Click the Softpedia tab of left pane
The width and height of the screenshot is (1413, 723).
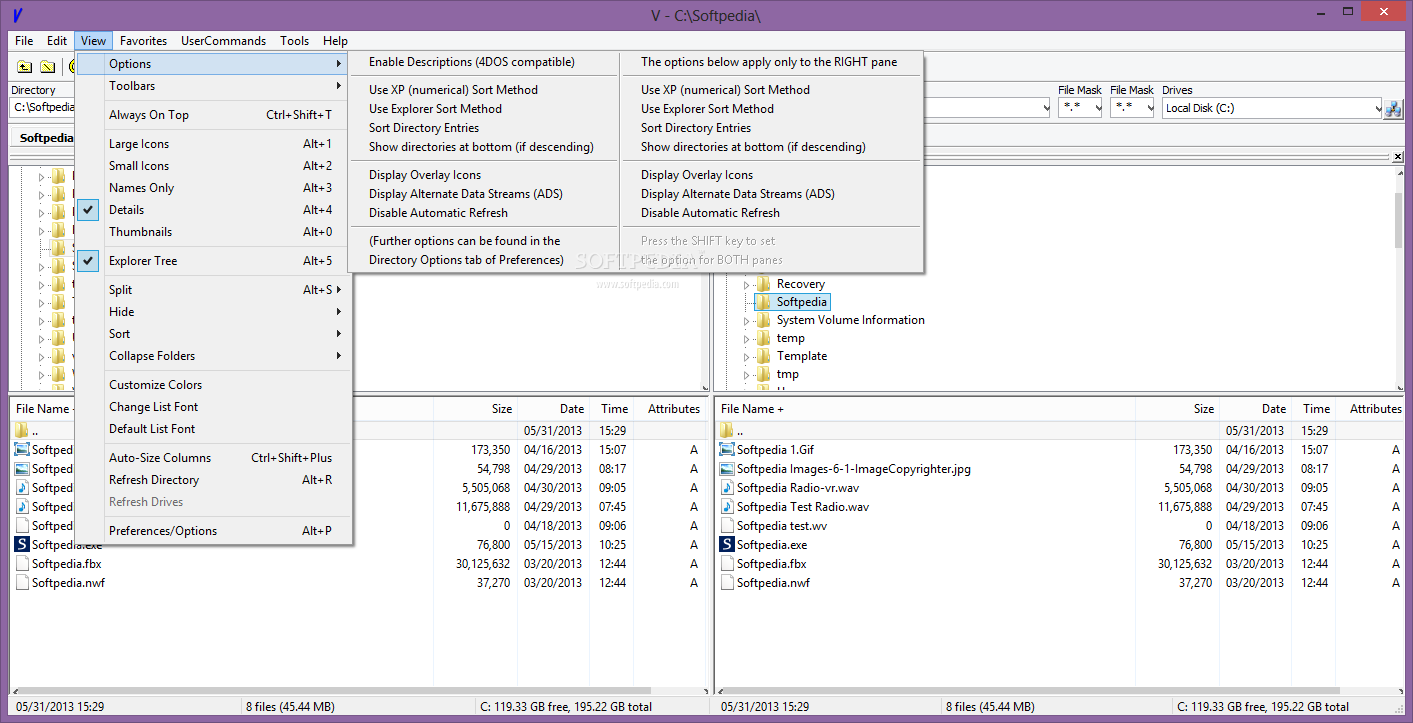click(44, 138)
